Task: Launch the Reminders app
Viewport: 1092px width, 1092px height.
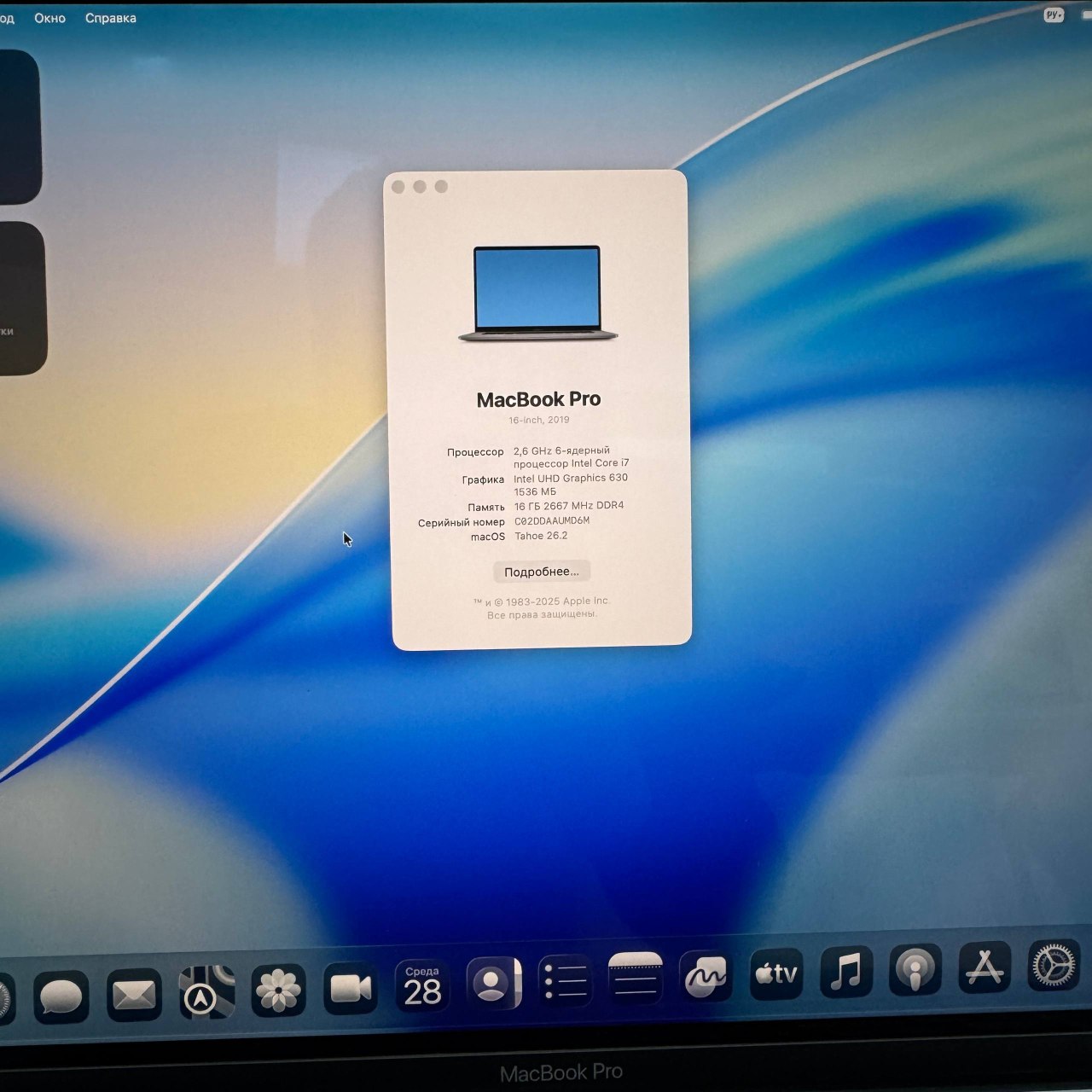Action: 564,980
